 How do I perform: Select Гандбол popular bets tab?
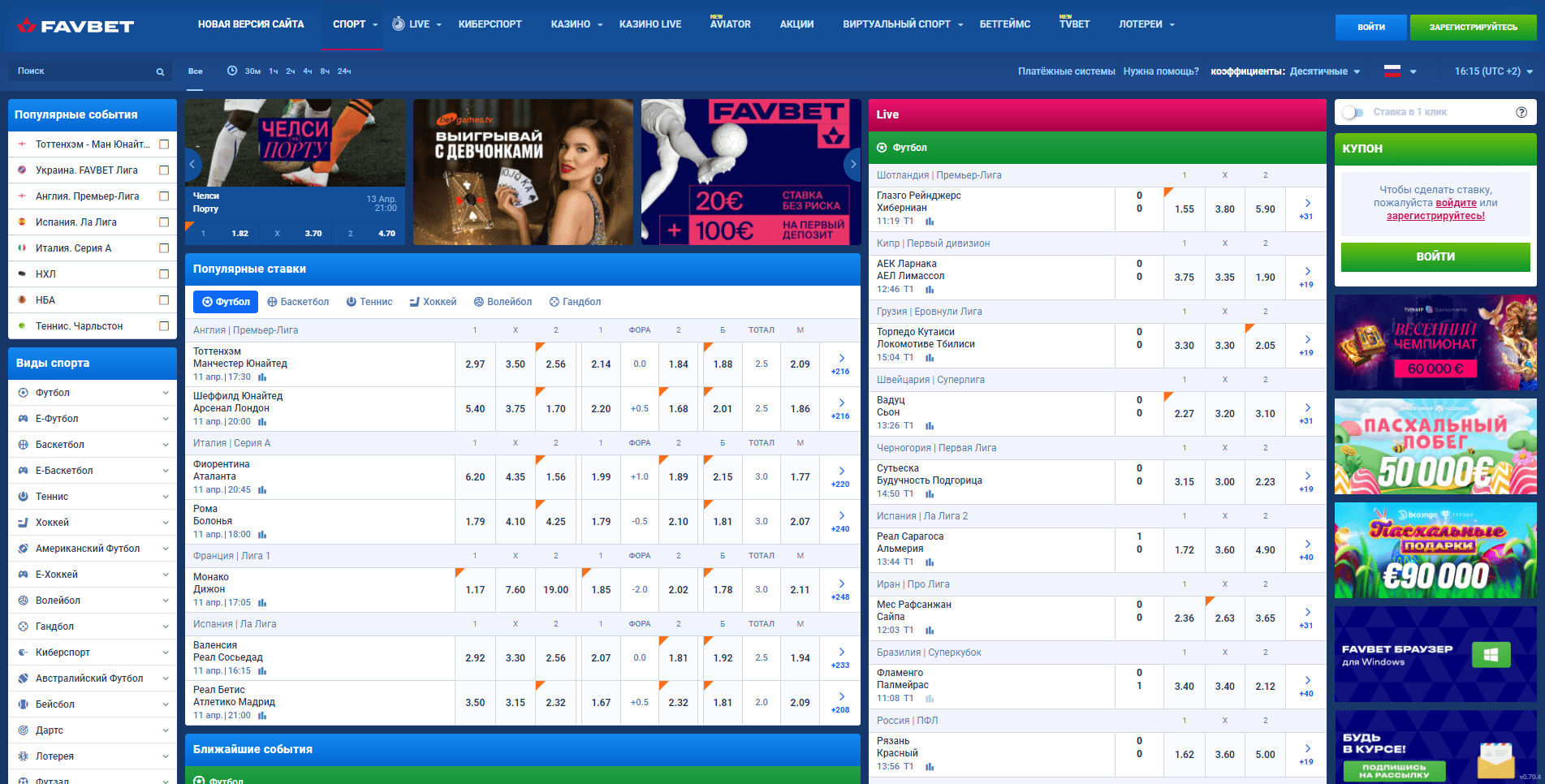click(x=575, y=302)
